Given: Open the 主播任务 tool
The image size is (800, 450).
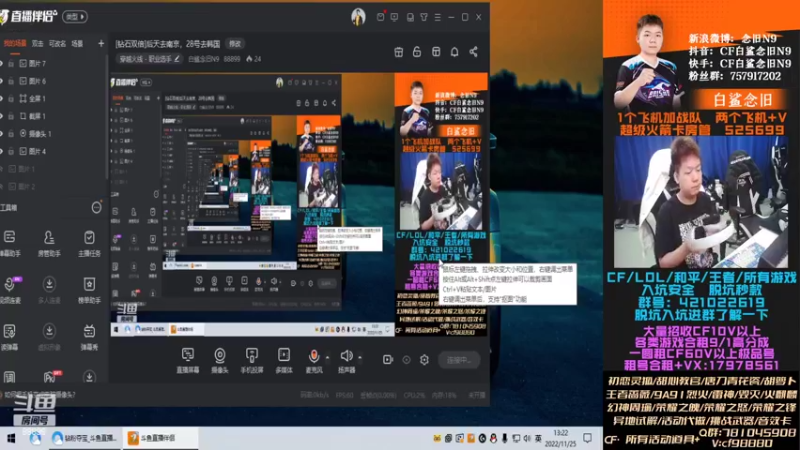Looking at the screenshot, I should [89, 243].
